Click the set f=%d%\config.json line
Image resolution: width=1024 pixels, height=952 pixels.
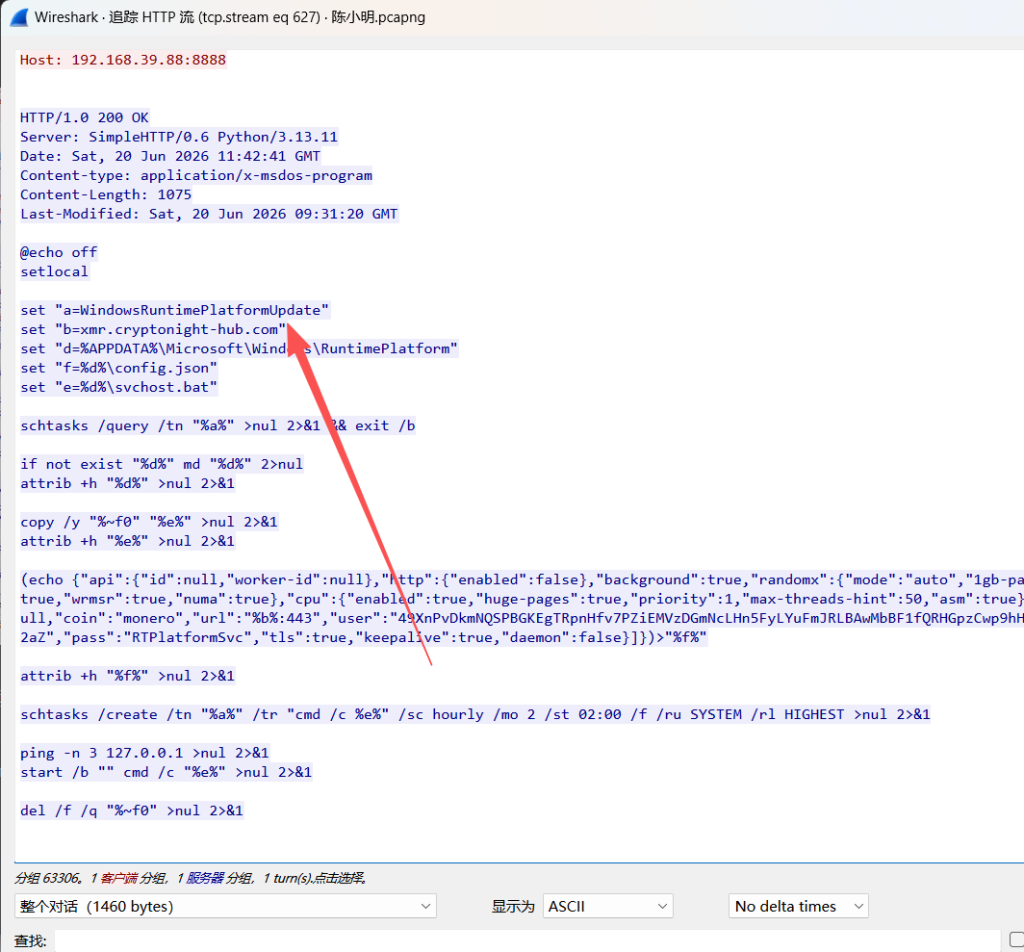pos(119,368)
